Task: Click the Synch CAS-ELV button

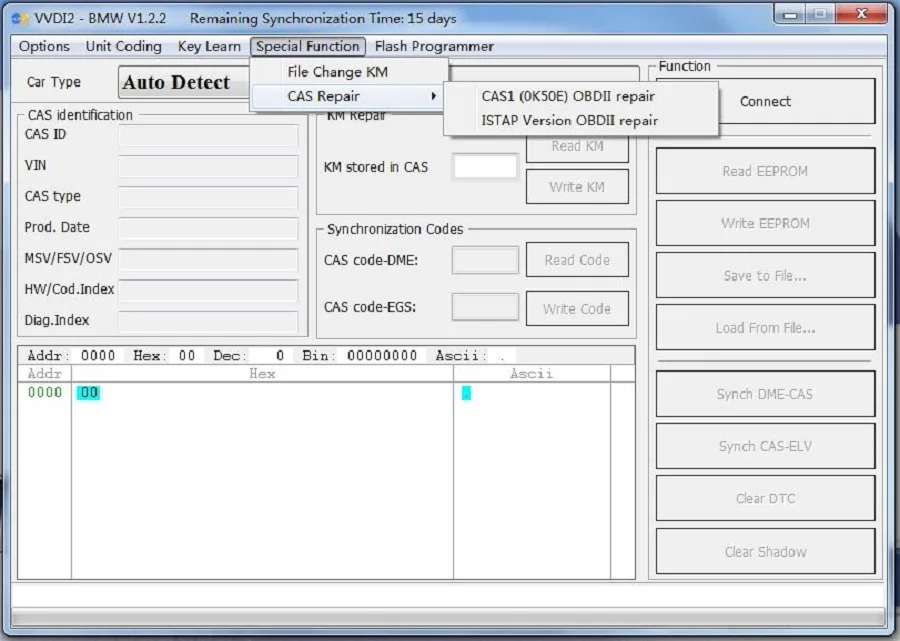Action: coord(765,446)
